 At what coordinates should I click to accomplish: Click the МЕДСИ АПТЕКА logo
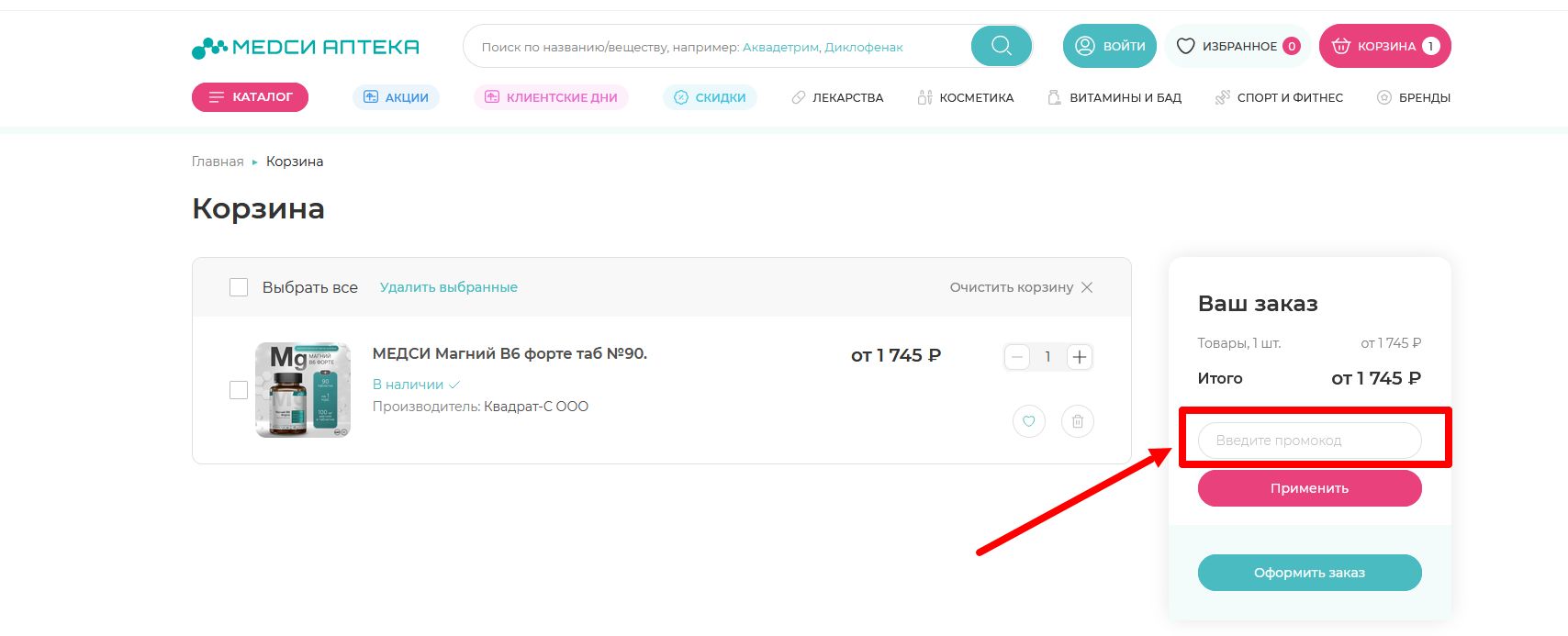point(306,47)
